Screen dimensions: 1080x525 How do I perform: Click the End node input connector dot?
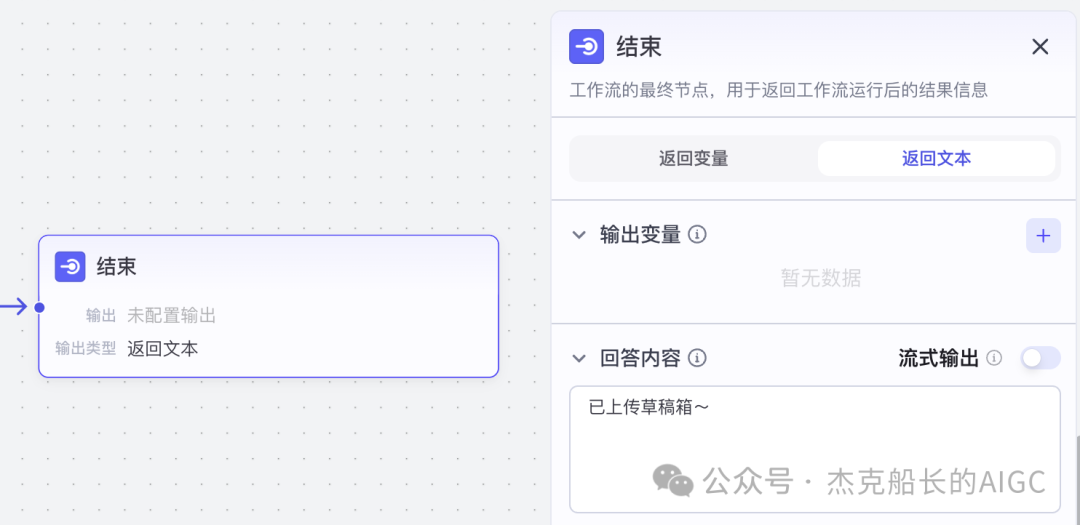click(39, 307)
